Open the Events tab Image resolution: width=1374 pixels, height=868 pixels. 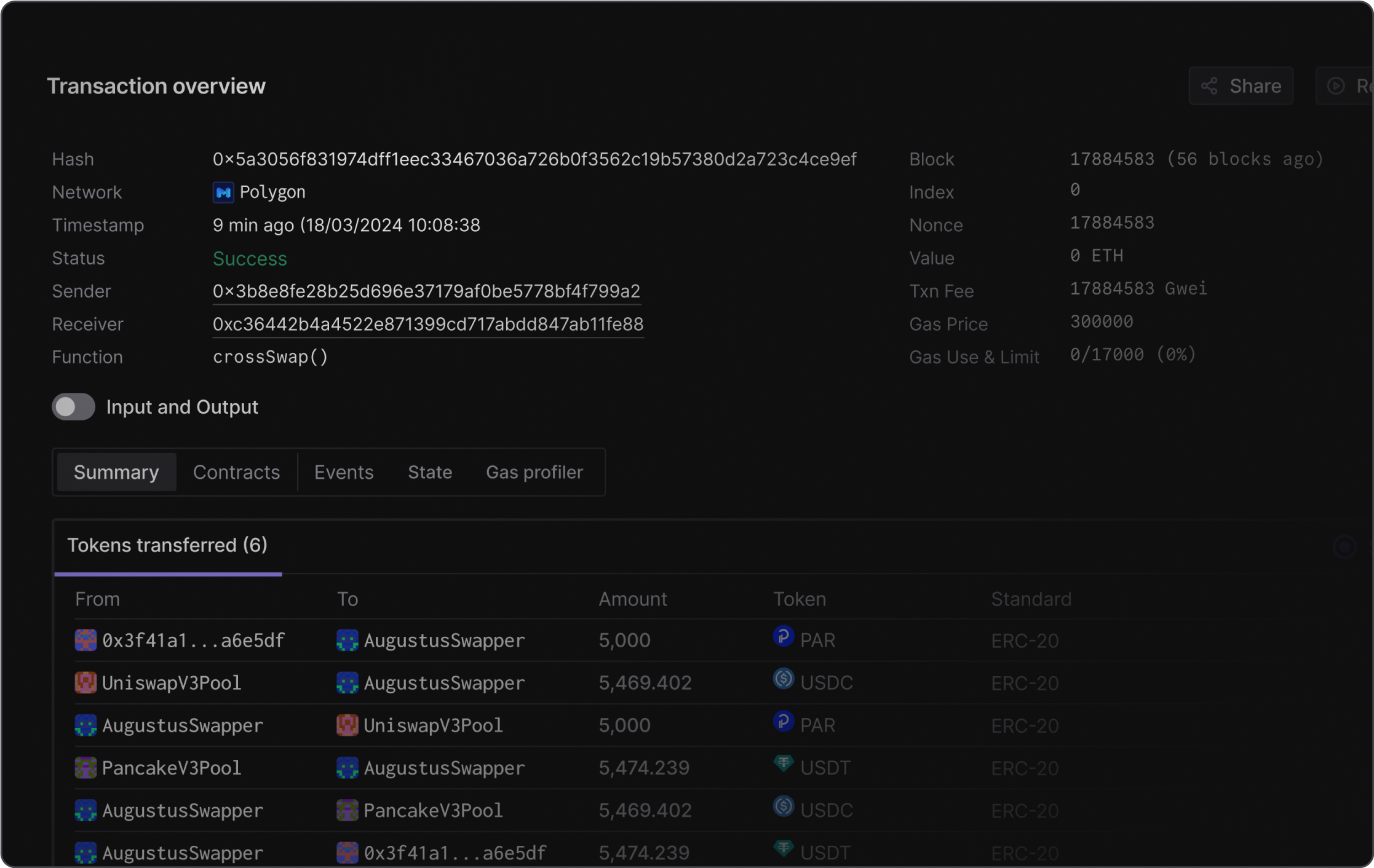(x=344, y=472)
